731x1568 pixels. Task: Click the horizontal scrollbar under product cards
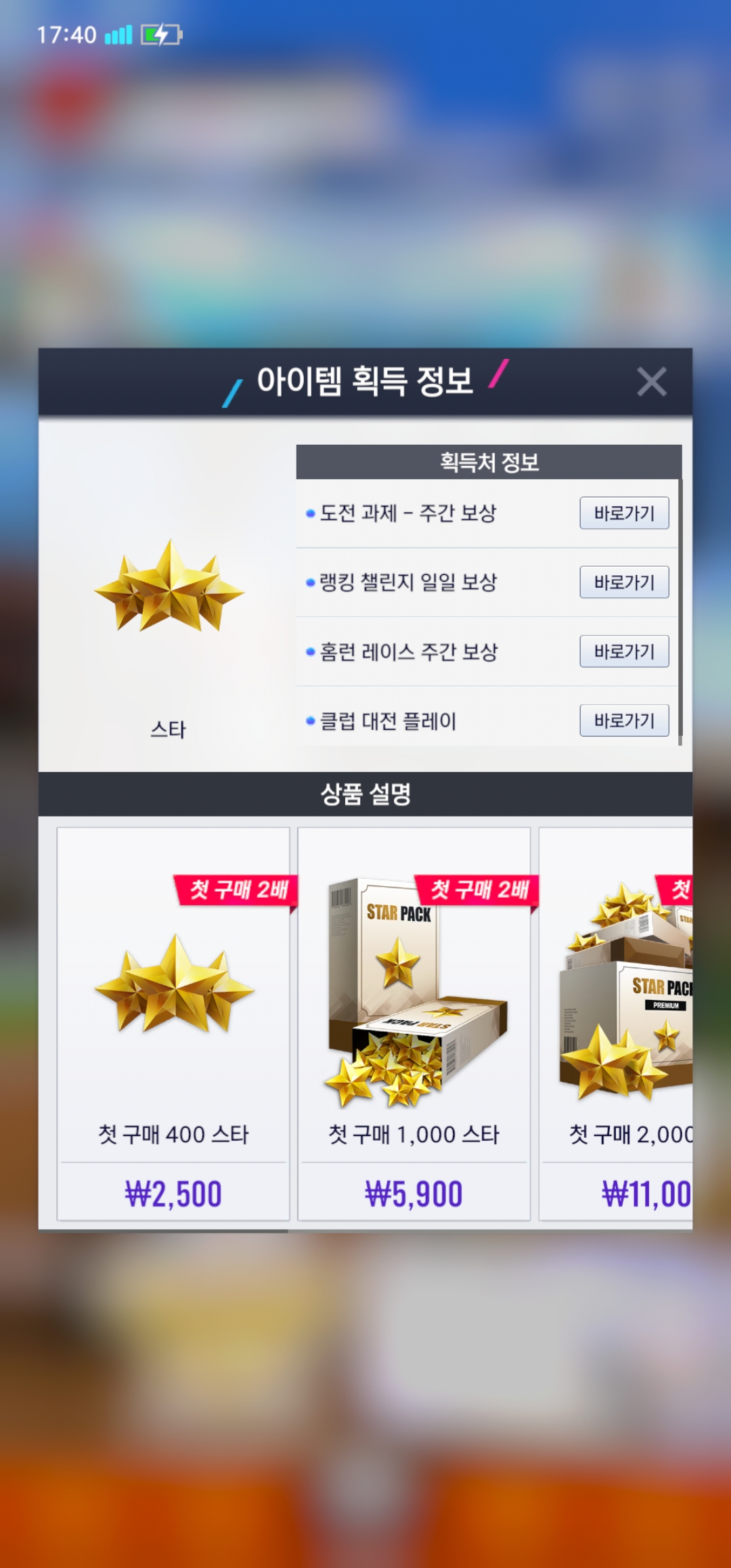click(x=163, y=1231)
